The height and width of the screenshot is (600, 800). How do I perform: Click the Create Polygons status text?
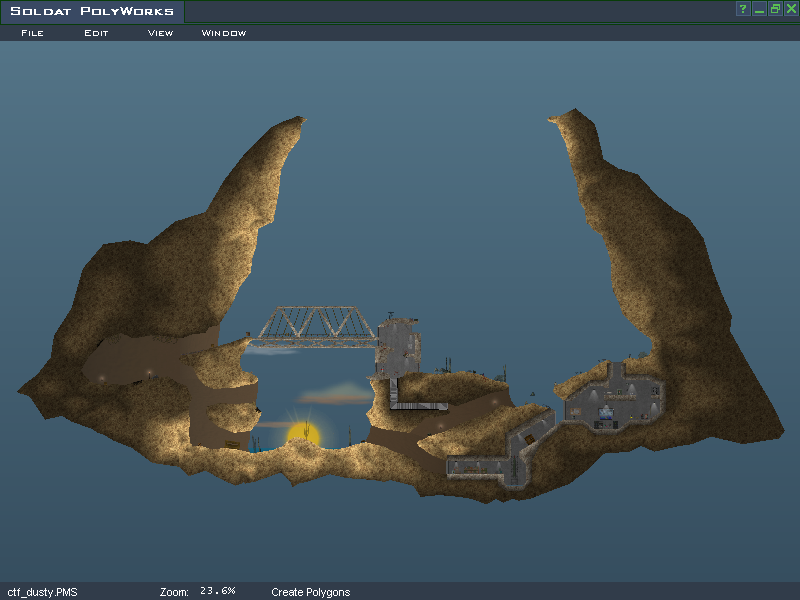(x=310, y=592)
